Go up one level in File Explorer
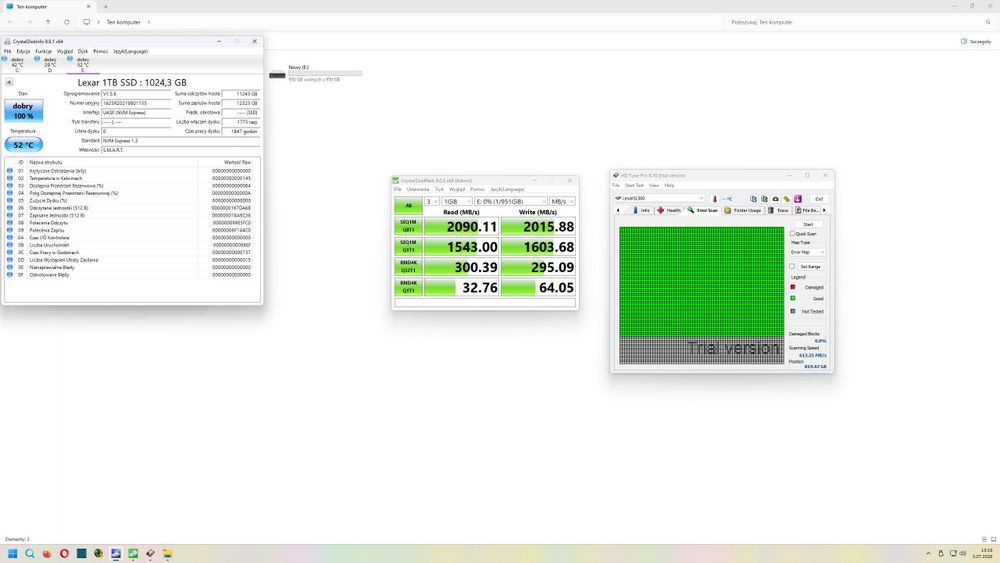The height and width of the screenshot is (563, 1000). 48,22
